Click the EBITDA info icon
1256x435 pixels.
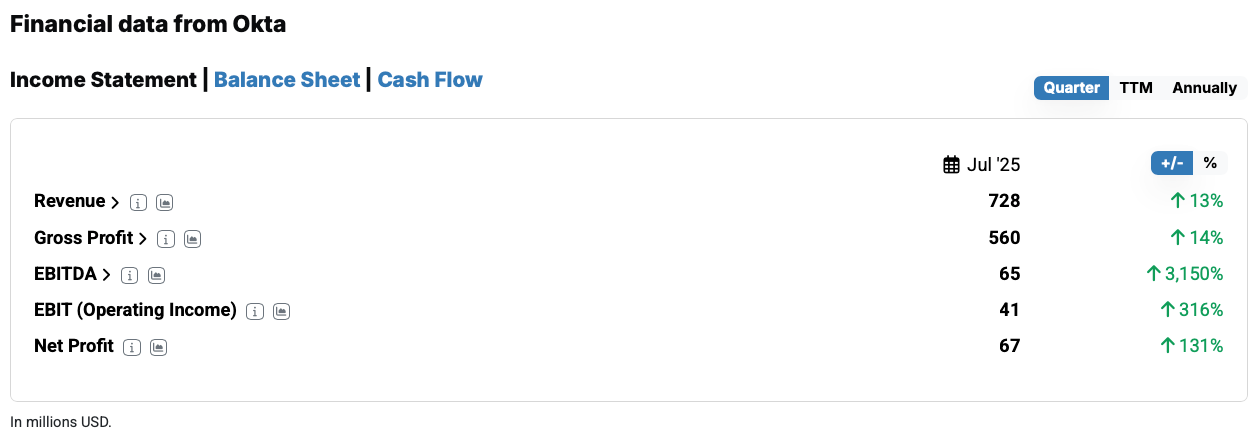pos(130,275)
